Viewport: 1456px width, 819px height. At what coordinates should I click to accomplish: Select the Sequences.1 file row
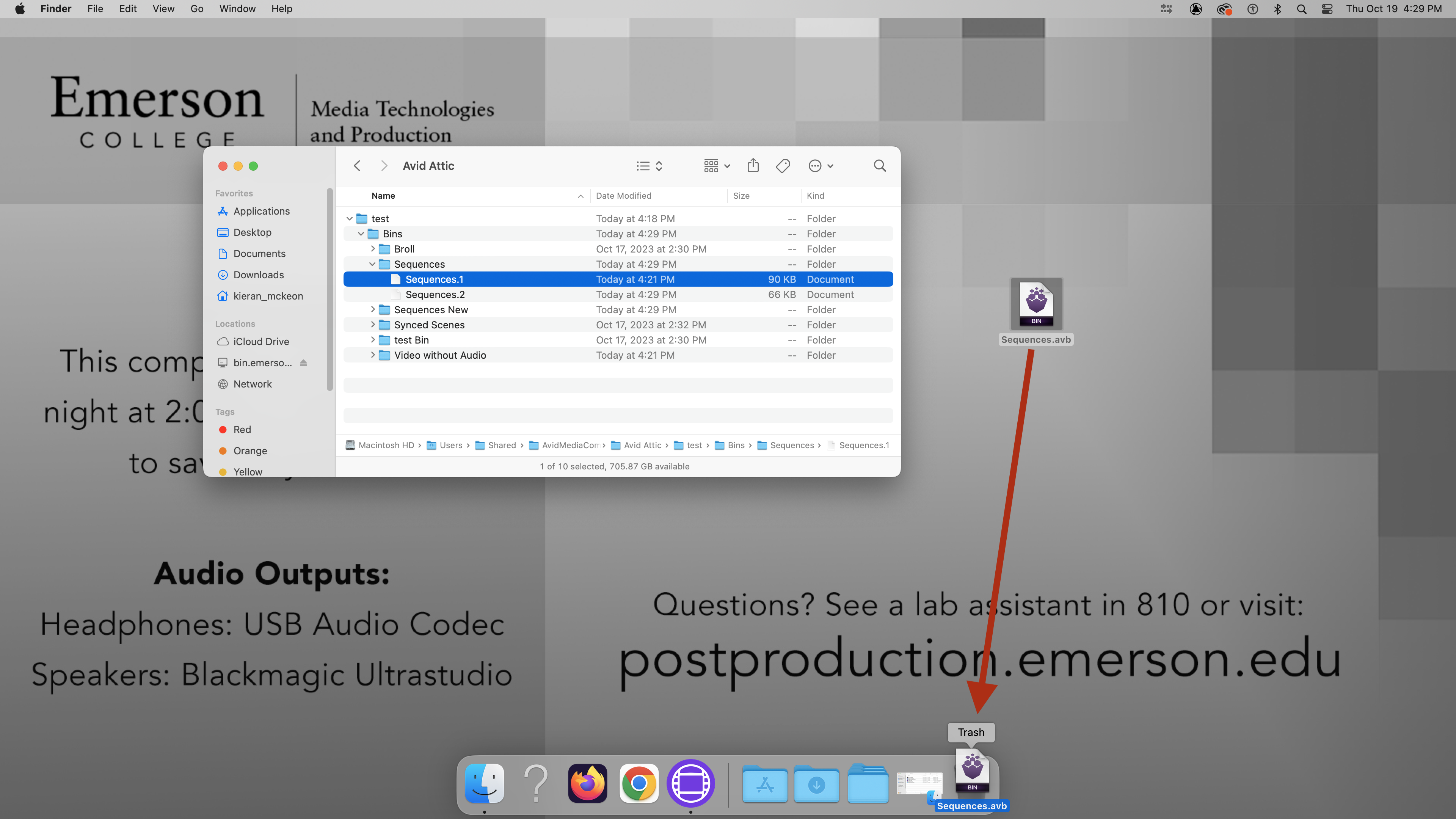[618, 279]
